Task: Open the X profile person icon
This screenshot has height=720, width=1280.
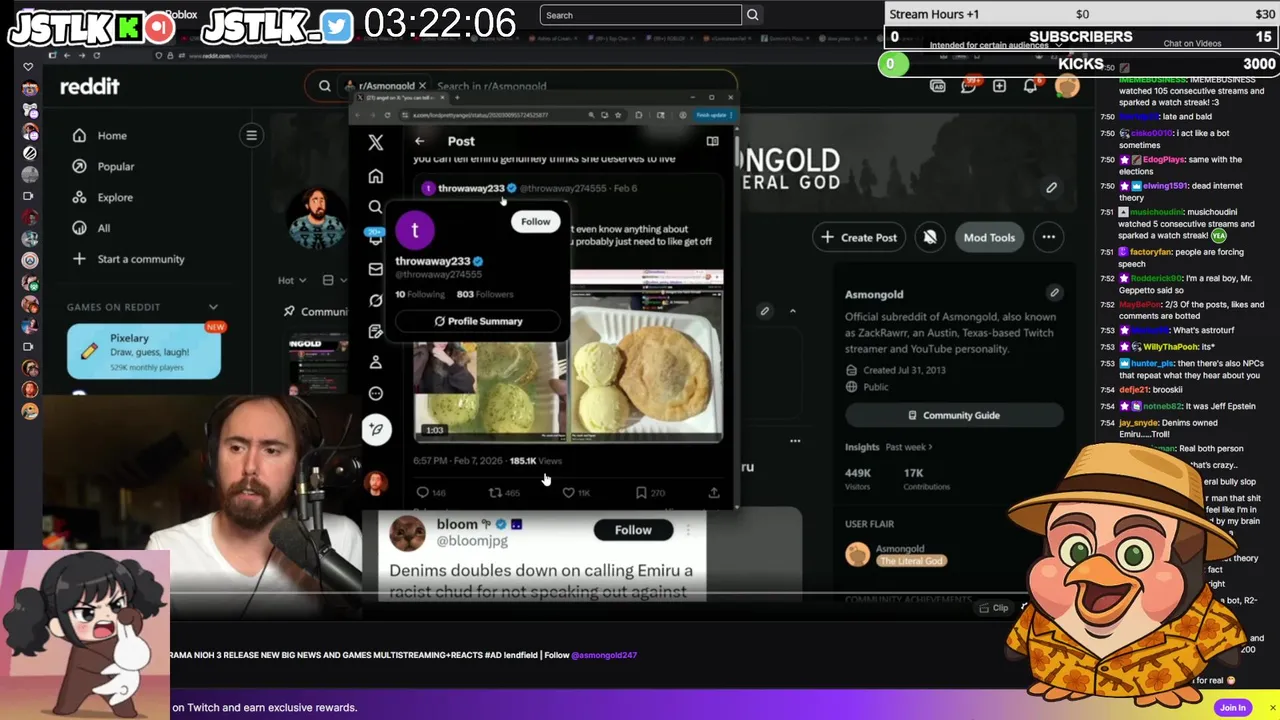Action: tap(376, 362)
